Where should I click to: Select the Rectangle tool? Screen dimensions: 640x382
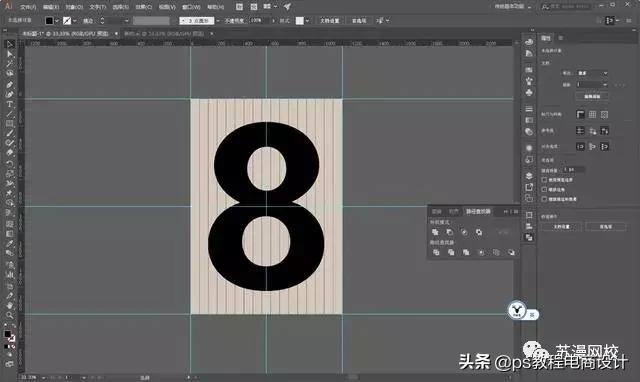[10, 124]
